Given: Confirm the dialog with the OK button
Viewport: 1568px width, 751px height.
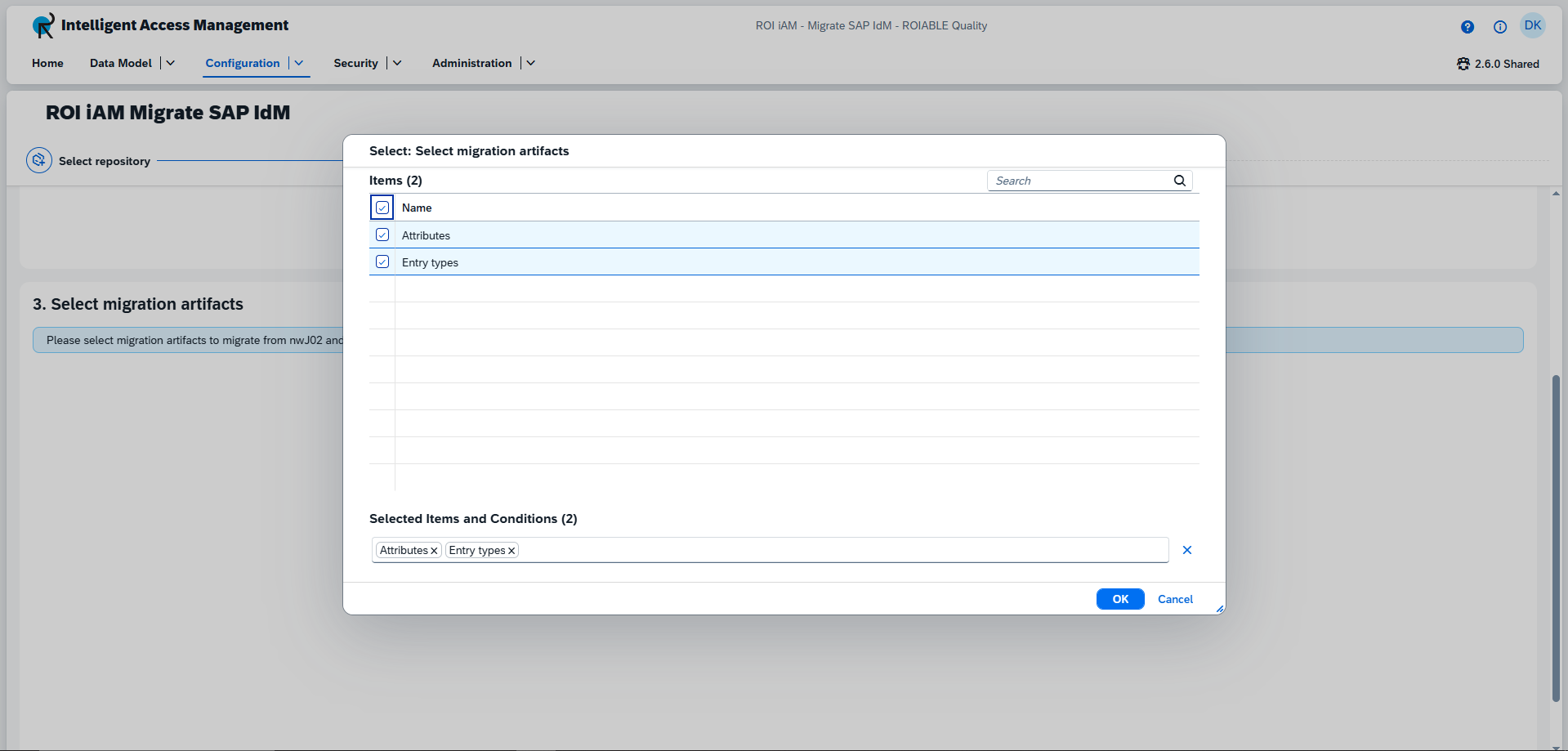Looking at the screenshot, I should coord(1119,599).
